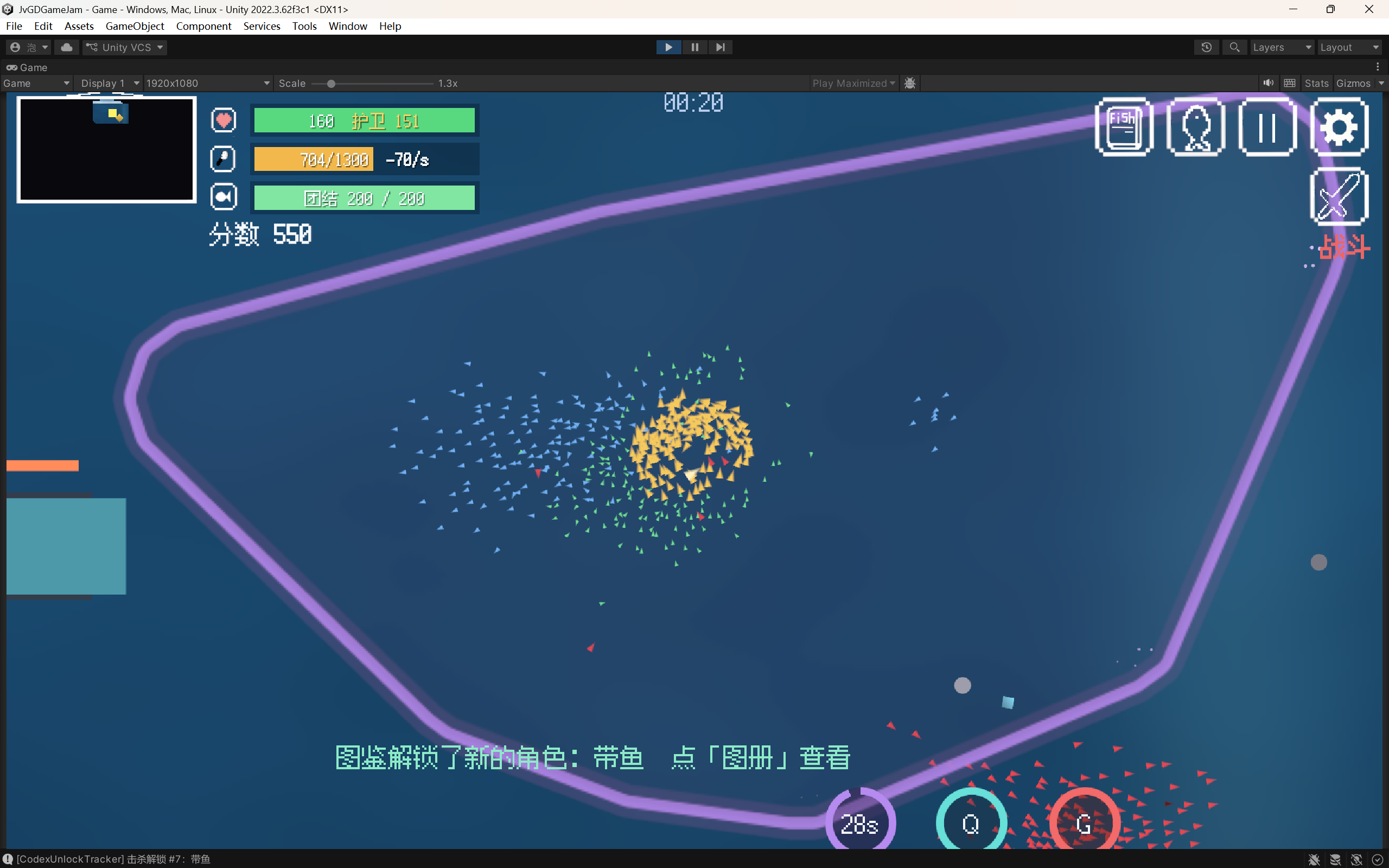Open the GameObject menu
This screenshot has width=1389, height=868.
pos(135,26)
